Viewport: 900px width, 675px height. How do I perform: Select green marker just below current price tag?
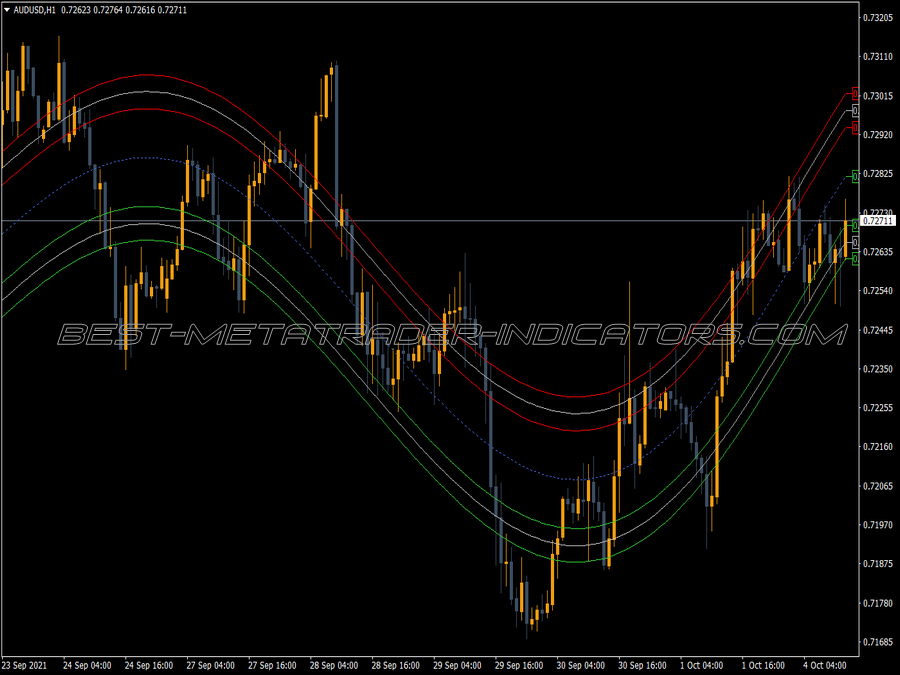(855, 226)
